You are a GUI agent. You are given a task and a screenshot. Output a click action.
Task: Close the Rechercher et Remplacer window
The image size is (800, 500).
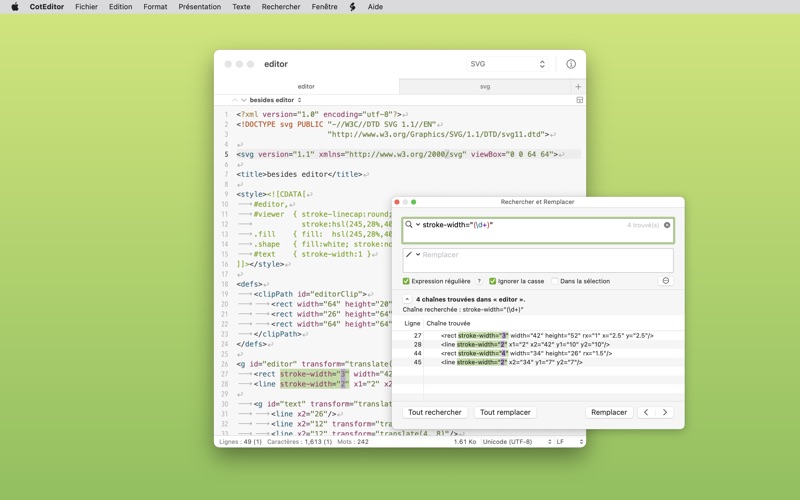(x=397, y=202)
